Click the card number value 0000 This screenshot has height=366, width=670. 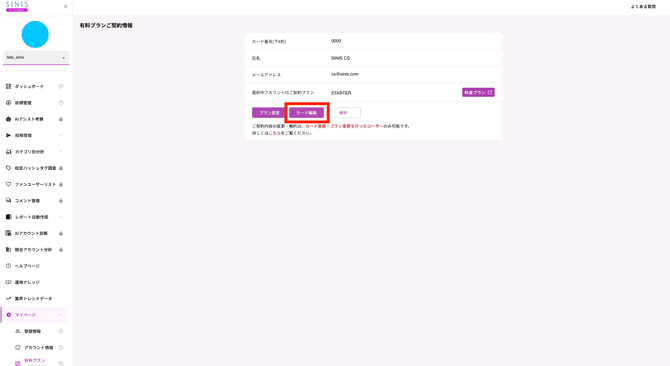tap(336, 41)
